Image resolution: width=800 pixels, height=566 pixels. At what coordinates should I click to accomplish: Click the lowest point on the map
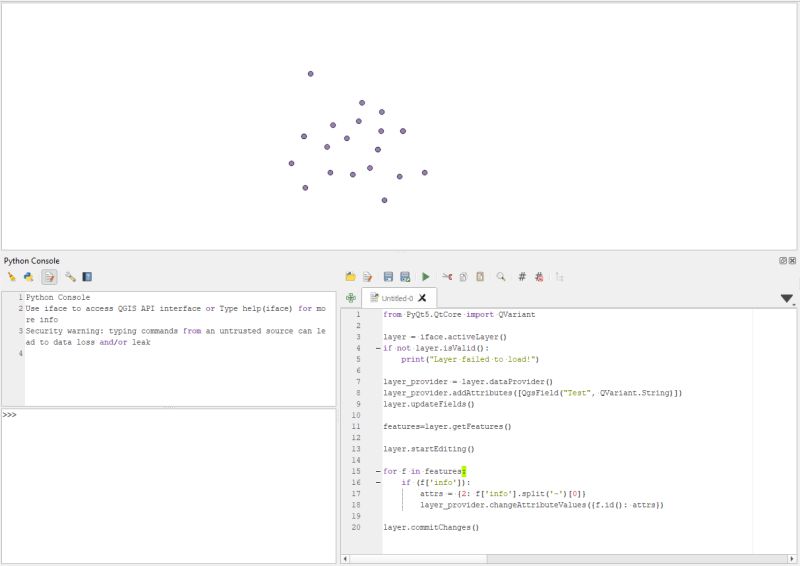coord(384,201)
